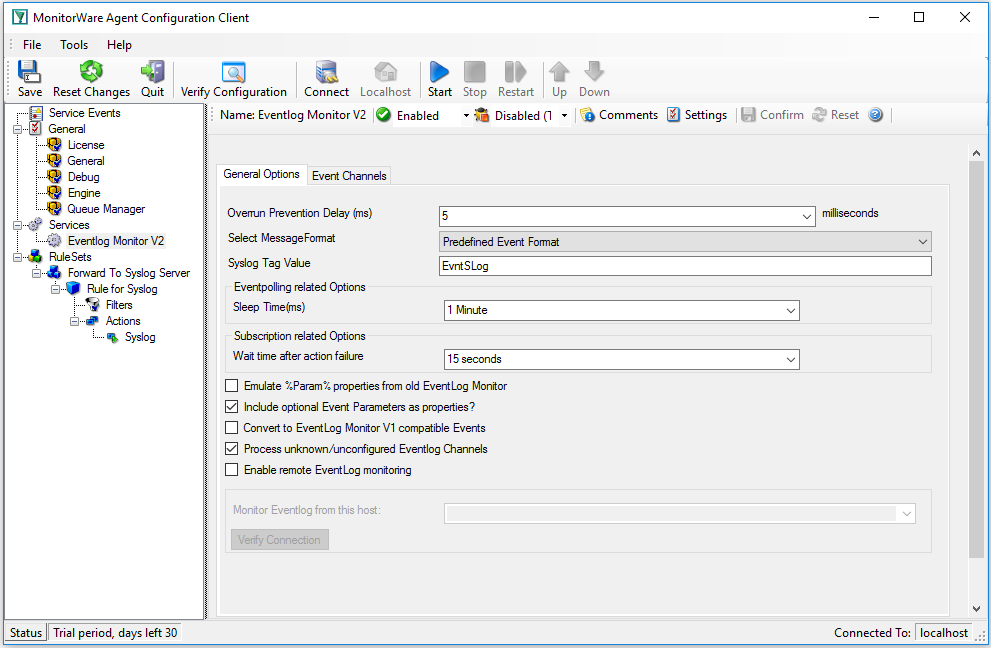Click the help question mark icon
Screen dimensions: 991x648
point(876,115)
